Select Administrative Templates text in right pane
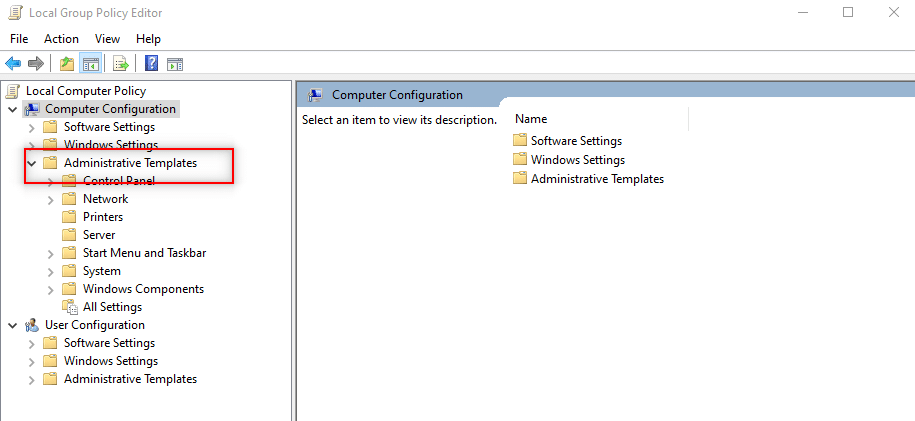Screen dimensions: 915x421 click(x=598, y=179)
